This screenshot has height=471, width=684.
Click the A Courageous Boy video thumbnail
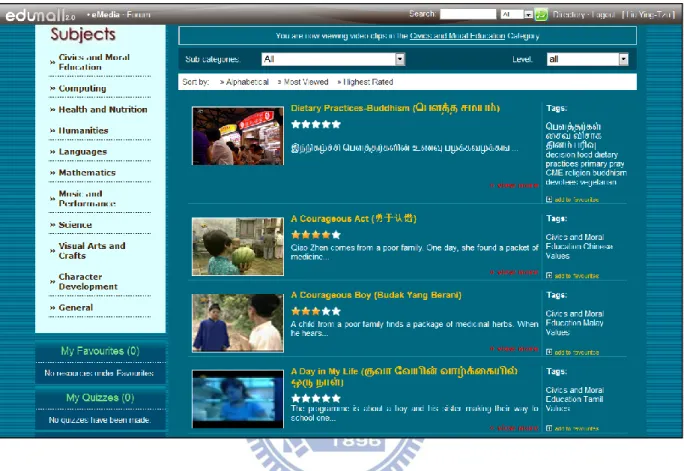tap(238, 323)
